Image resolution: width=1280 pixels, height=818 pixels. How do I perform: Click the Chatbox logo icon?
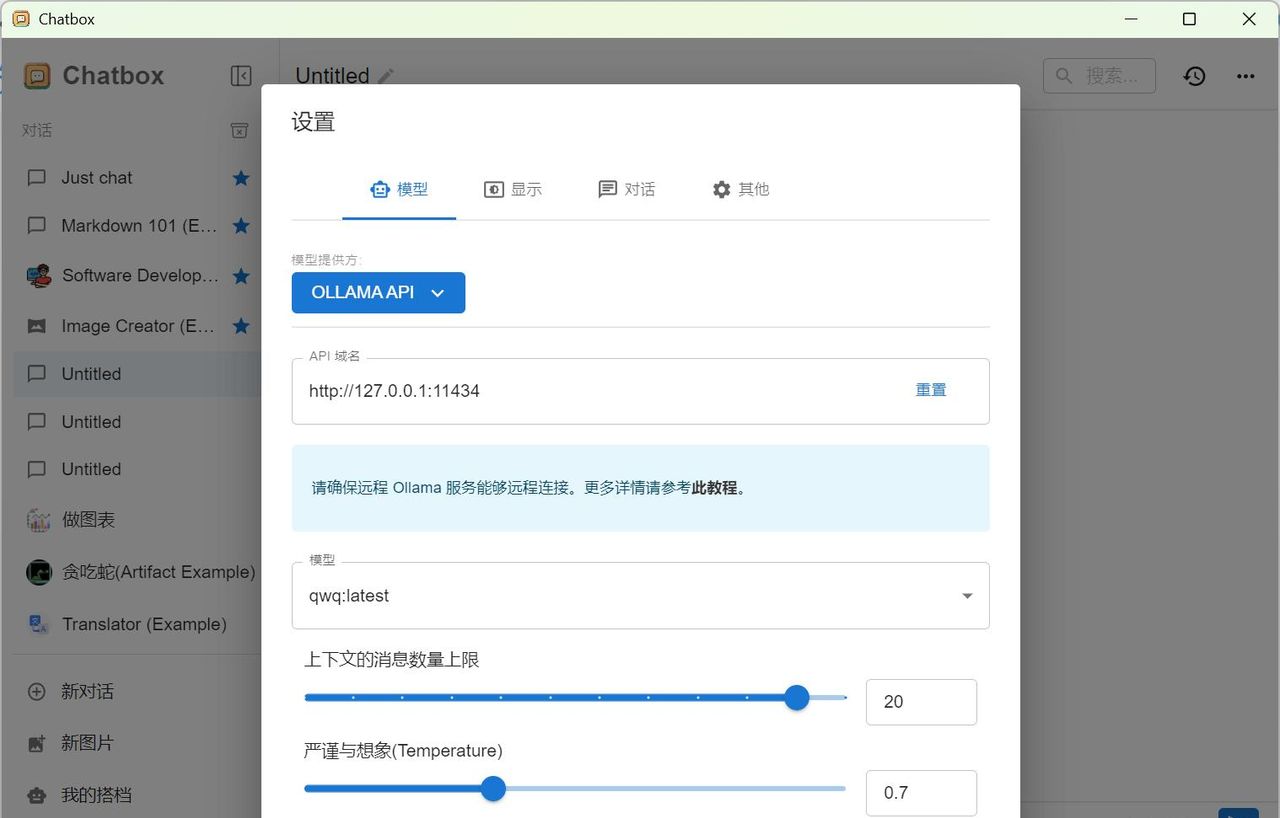coord(36,75)
